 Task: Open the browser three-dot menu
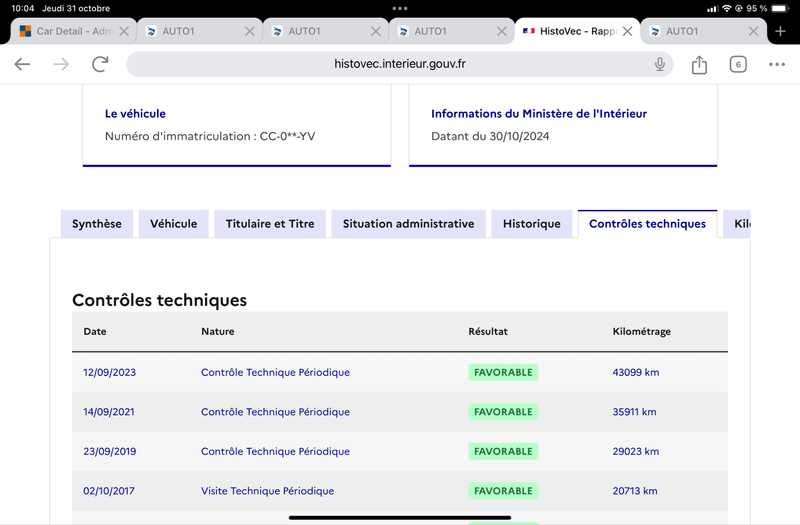pyautogui.click(x=777, y=64)
